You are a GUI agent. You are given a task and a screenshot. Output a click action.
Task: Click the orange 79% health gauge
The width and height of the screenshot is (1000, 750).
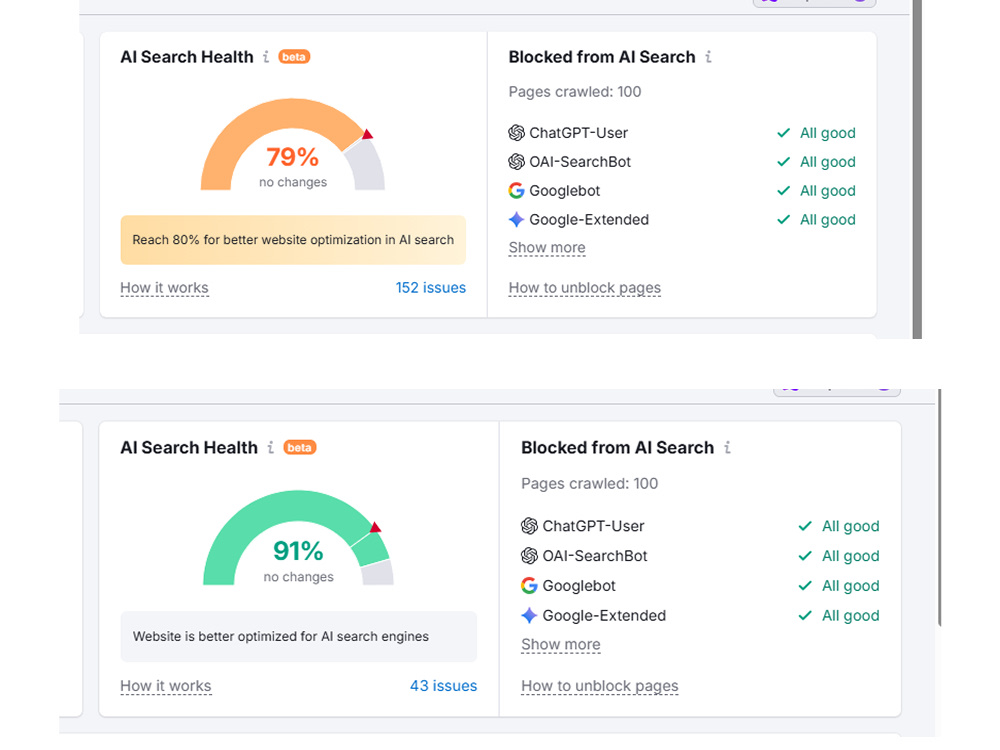pos(293,144)
